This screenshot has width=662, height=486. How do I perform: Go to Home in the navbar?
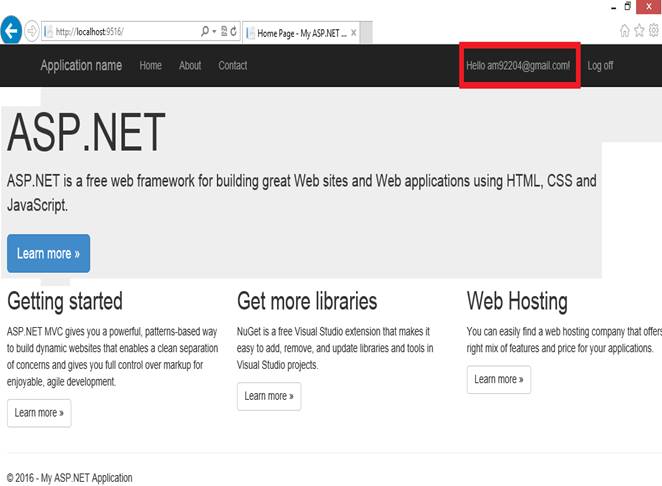pos(151,65)
